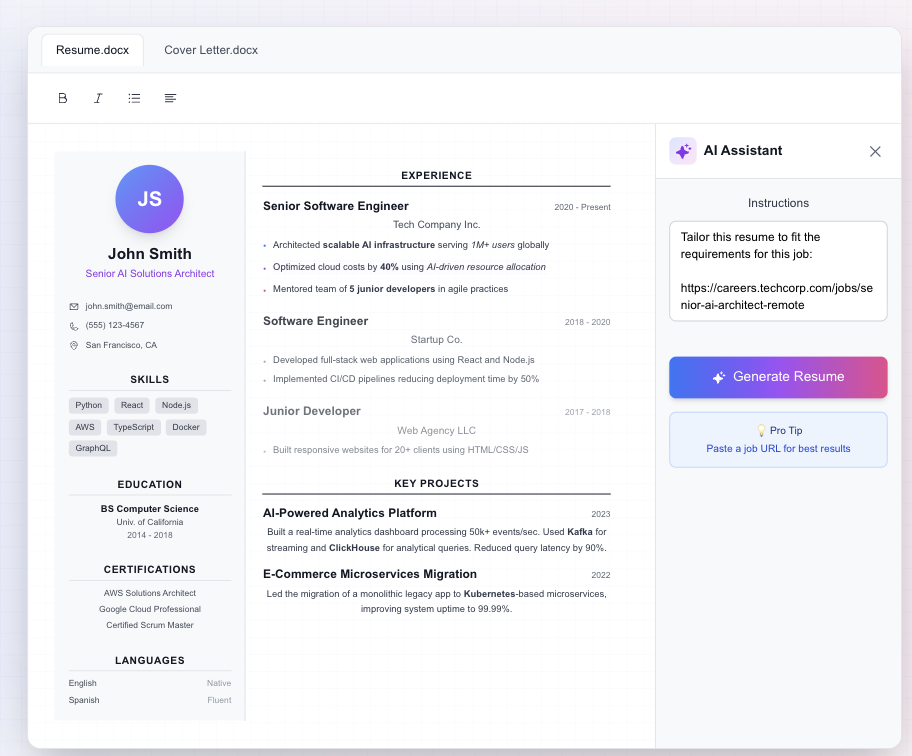
Task: Select the Senior Software Engineer heading
Action: 336,206
